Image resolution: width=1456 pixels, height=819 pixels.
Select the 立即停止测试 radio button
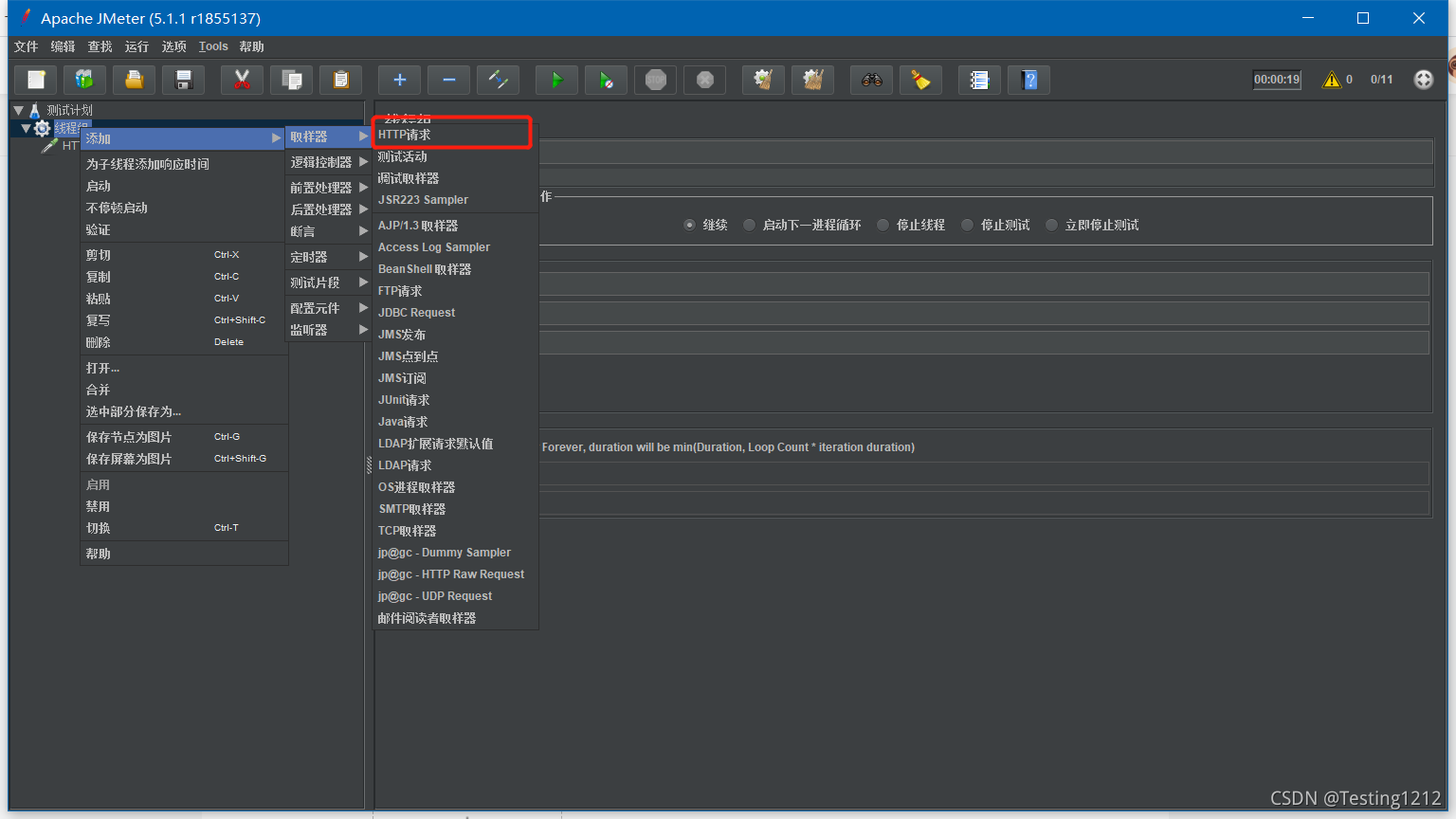pyautogui.click(x=1051, y=225)
